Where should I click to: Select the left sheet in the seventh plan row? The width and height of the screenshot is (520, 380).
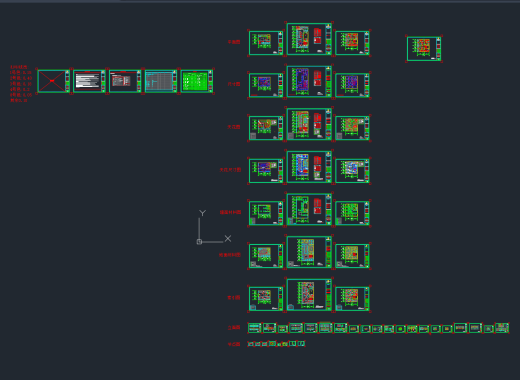coord(266,299)
